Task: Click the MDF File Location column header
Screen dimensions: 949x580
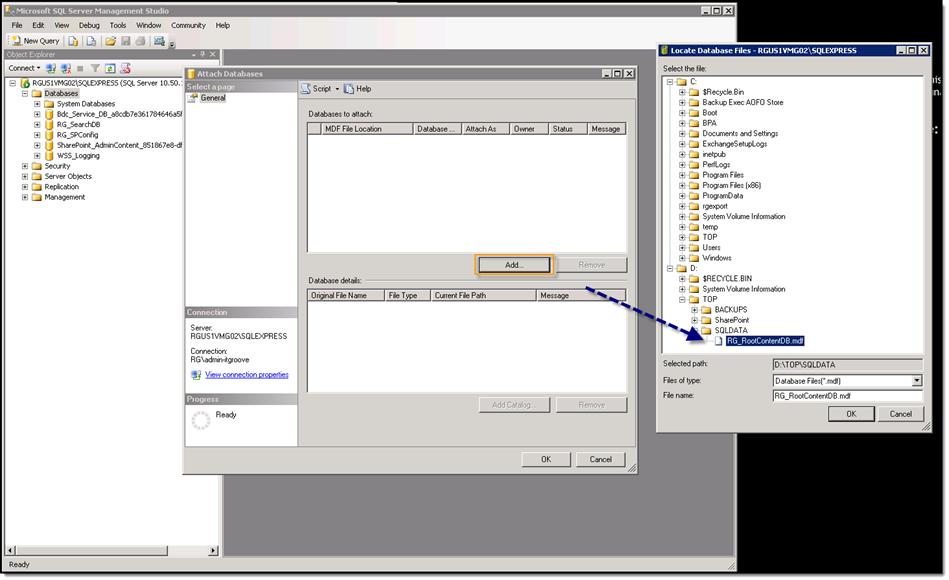Action: pyautogui.click(x=367, y=129)
